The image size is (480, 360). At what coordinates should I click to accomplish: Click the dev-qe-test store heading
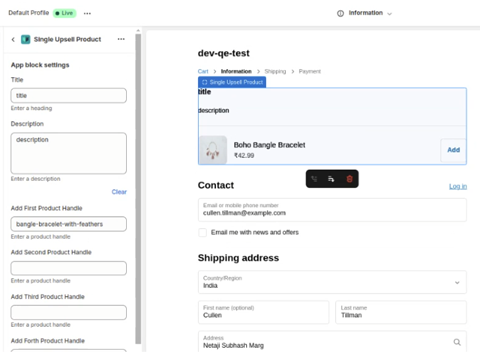(x=223, y=53)
